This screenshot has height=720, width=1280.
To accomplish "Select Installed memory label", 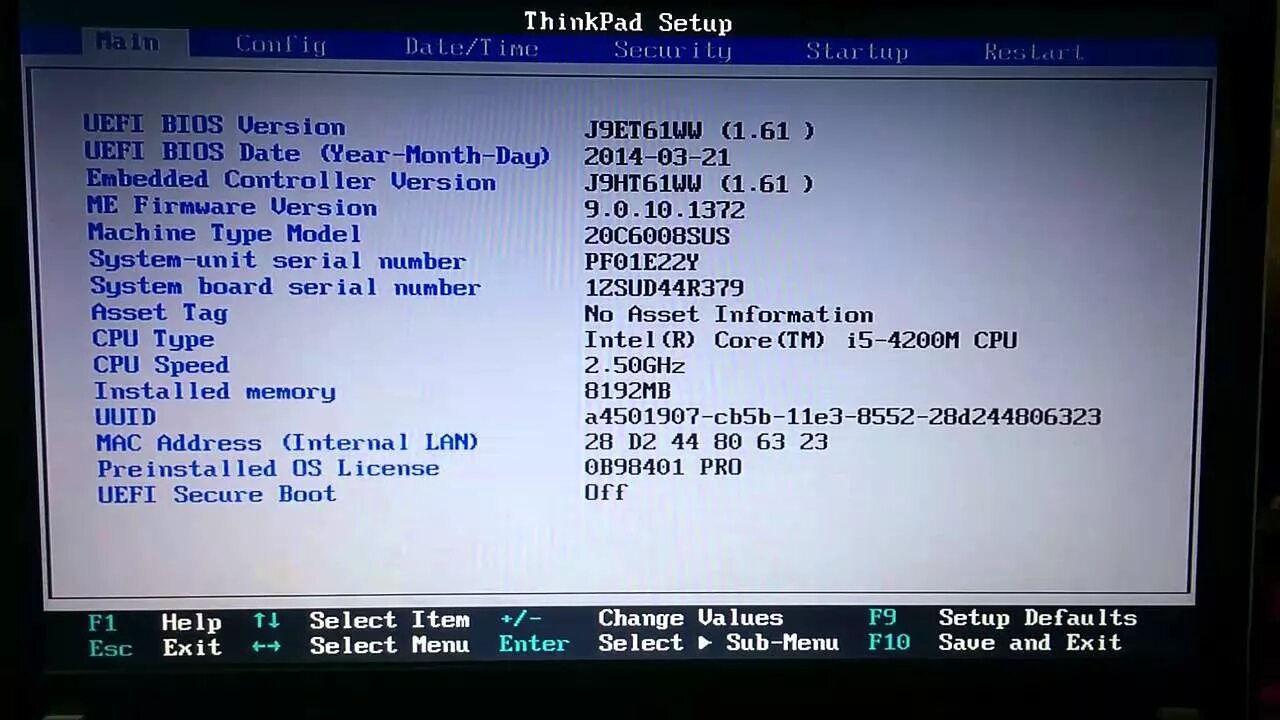I will point(215,391).
